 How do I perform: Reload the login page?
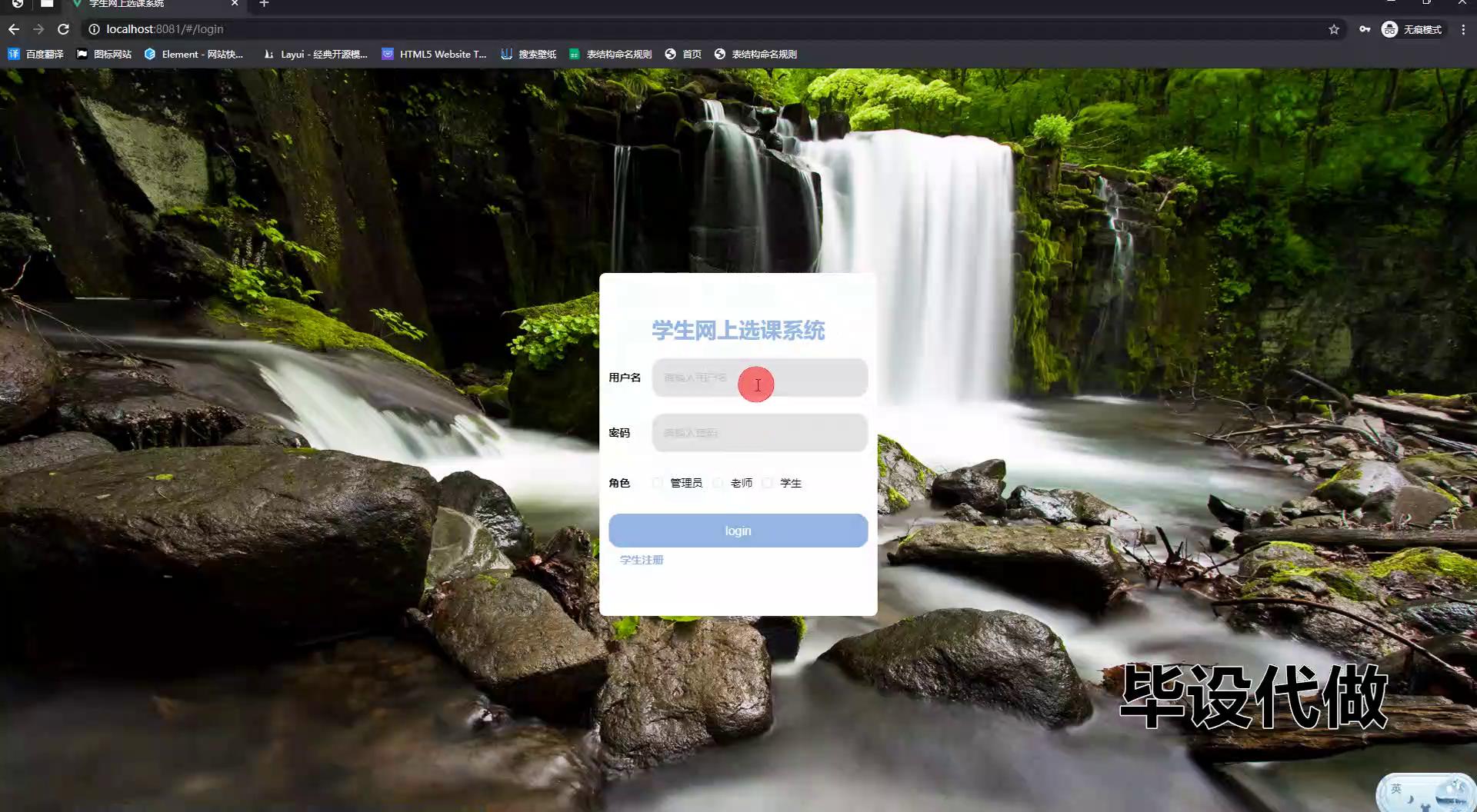(x=64, y=29)
